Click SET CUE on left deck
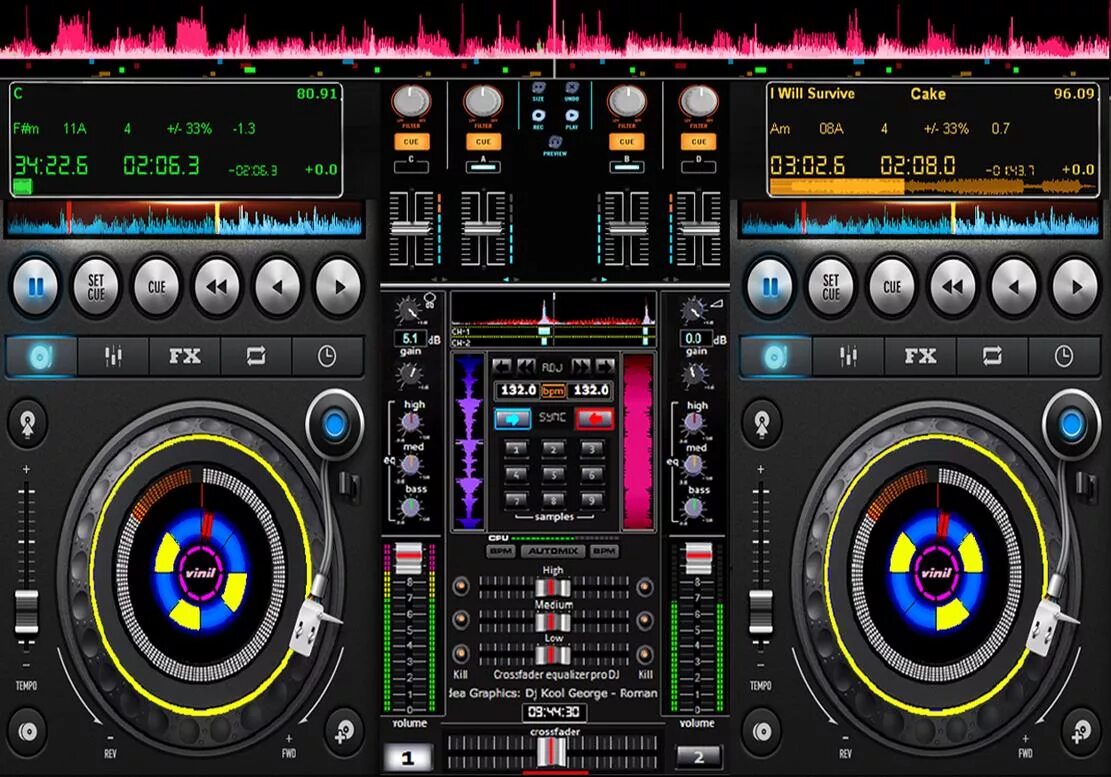Image resolution: width=1111 pixels, height=777 pixels. point(96,287)
